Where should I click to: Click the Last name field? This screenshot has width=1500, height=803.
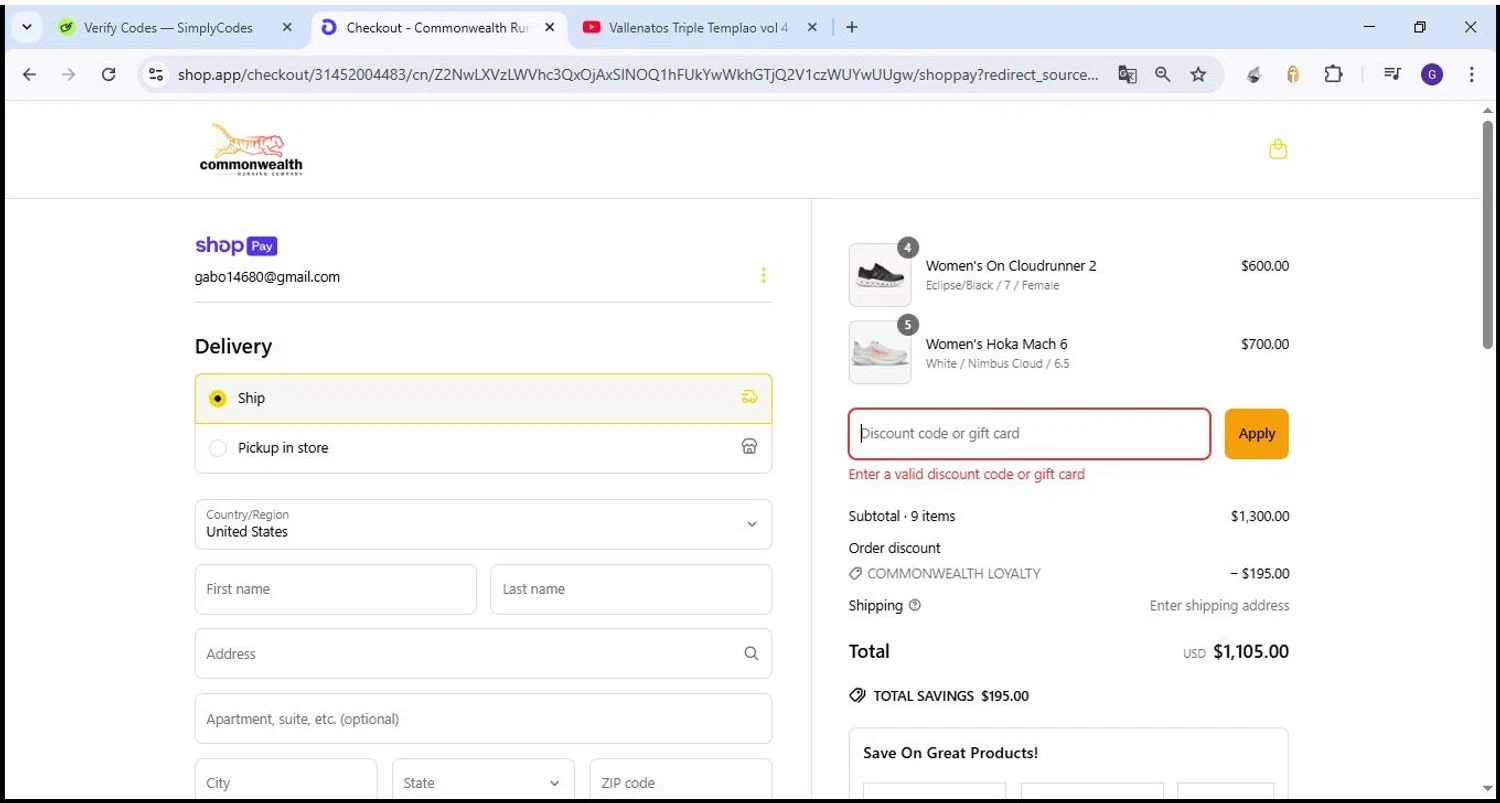(x=631, y=589)
